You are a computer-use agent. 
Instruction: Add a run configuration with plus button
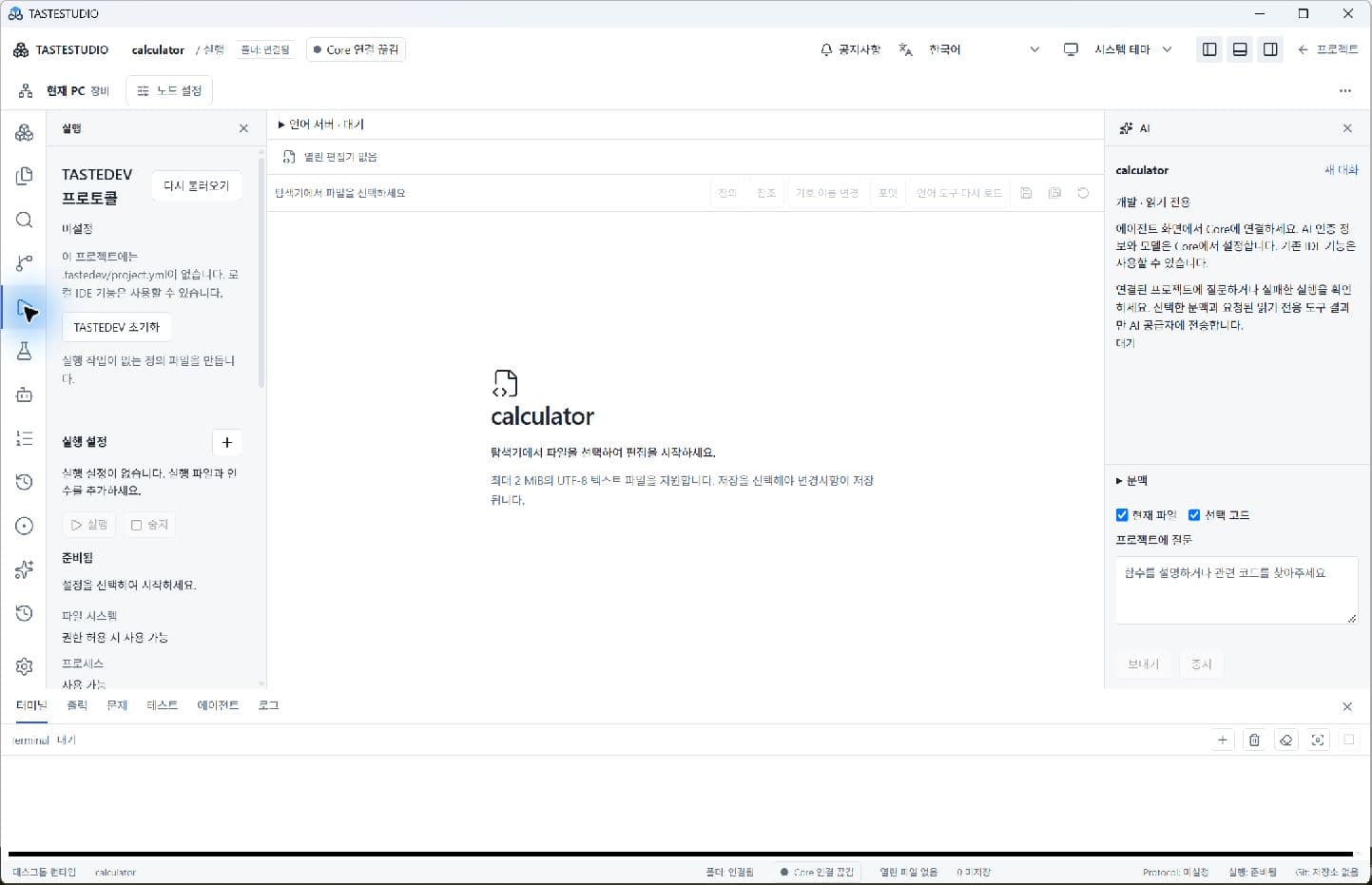coord(226,442)
